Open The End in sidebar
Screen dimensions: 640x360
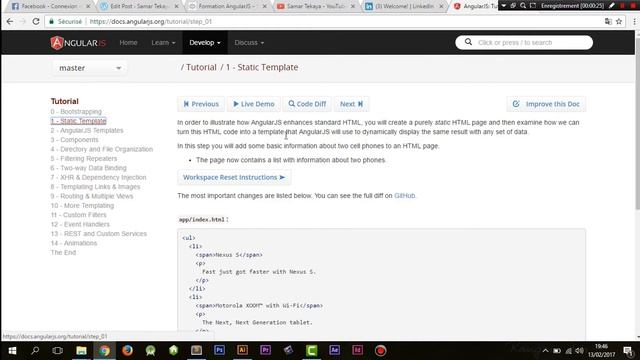[63, 252]
